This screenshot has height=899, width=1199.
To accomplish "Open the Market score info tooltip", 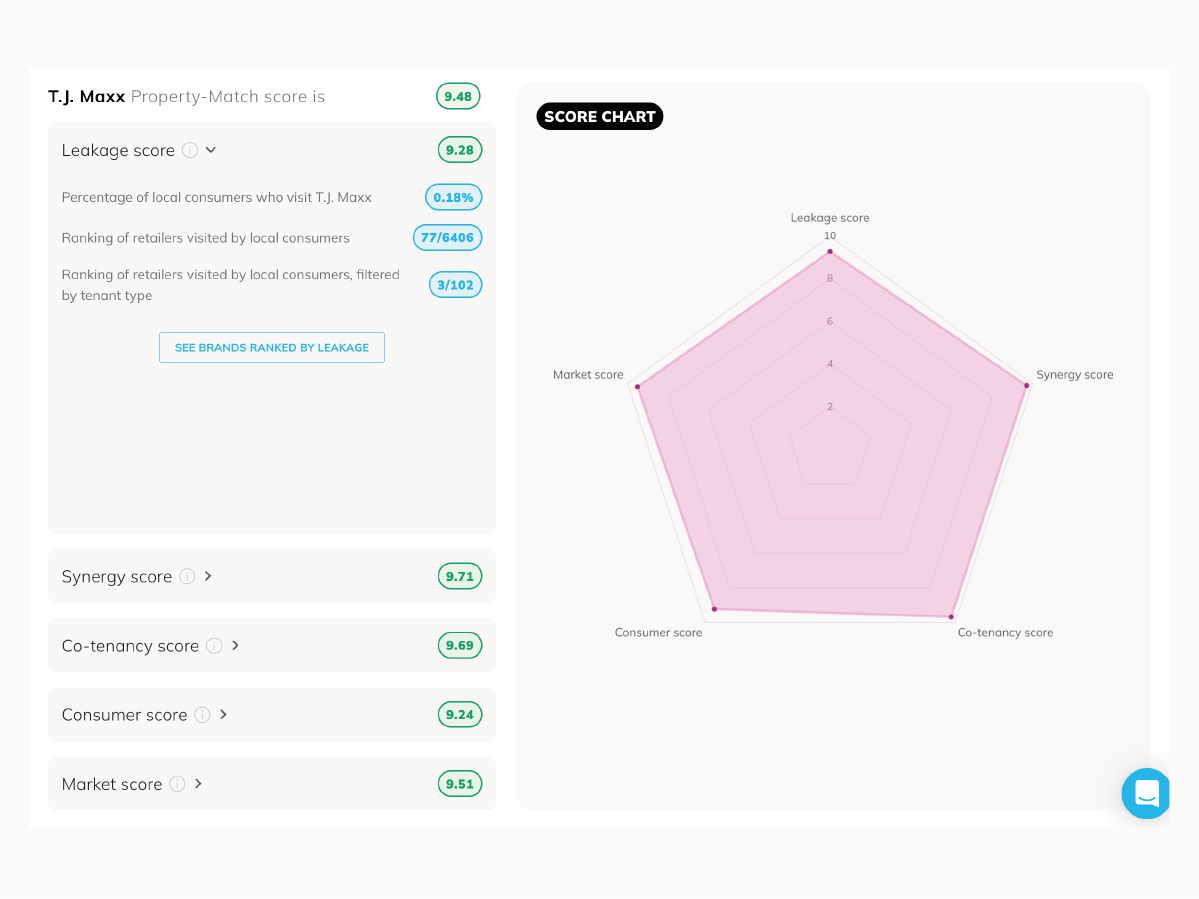I will pos(178,784).
